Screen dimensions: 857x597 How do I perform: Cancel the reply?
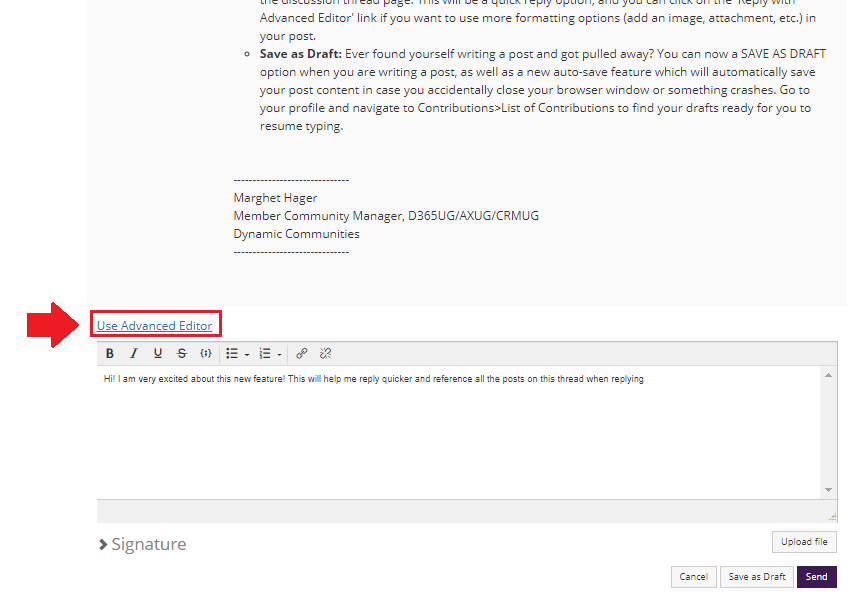[x=694, y=577]
